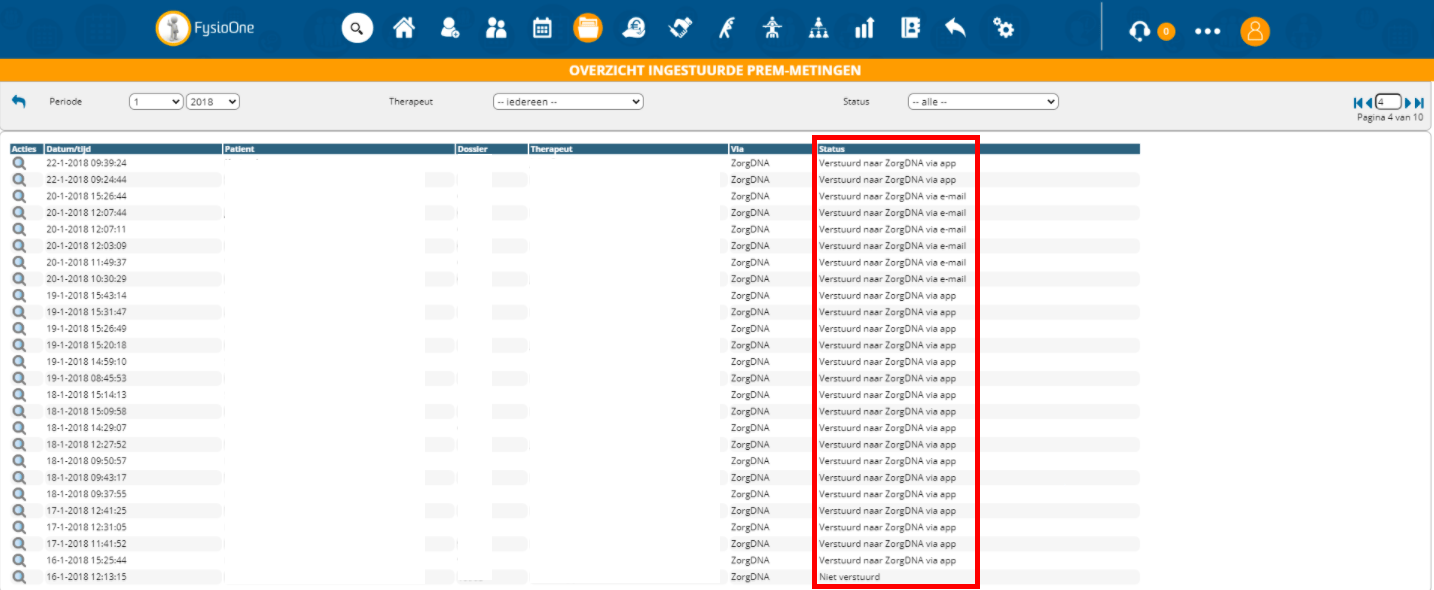Open the bar chart statistics icon
The height and width of the screenshot is (590, 1434).
[864, 28]
